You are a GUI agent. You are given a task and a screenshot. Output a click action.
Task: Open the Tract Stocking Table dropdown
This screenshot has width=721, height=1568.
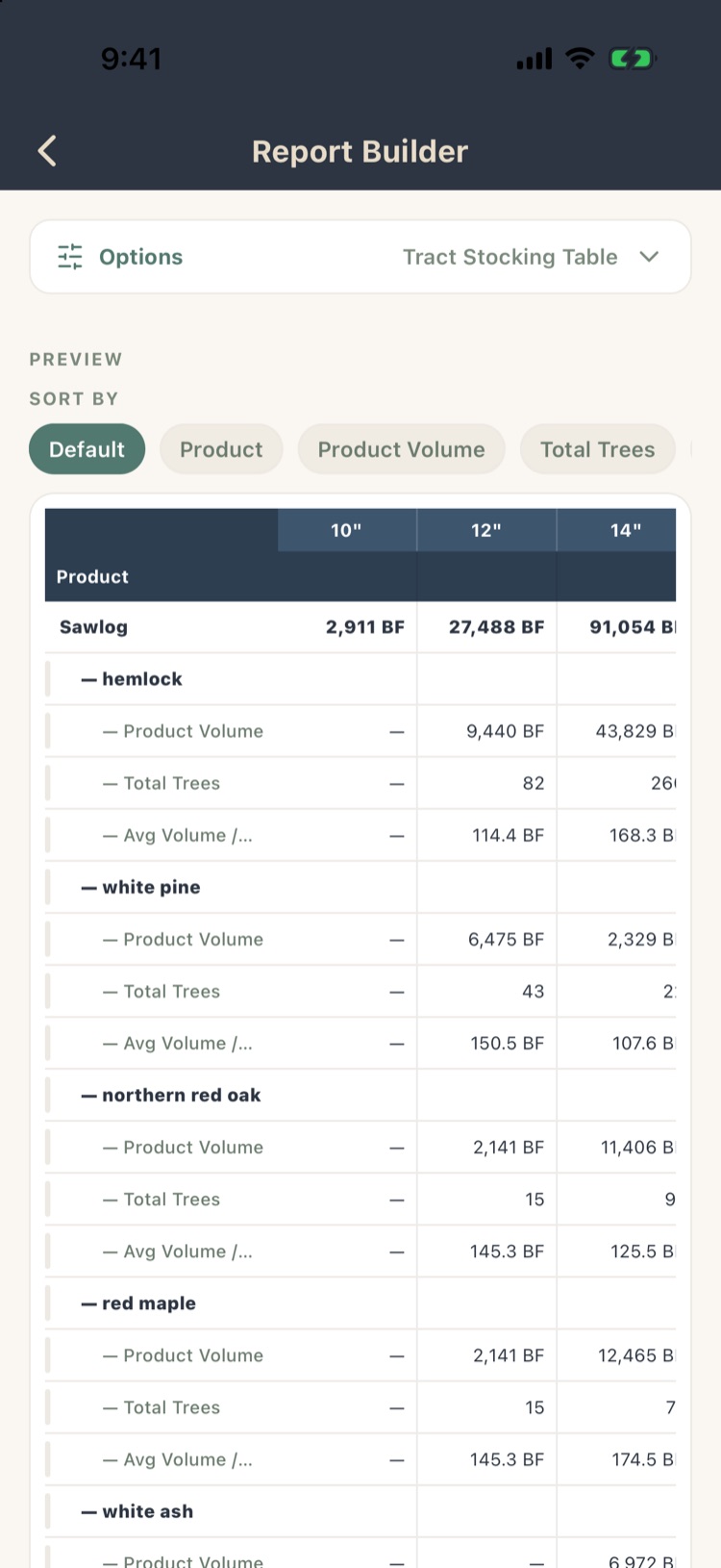[531, 257]
